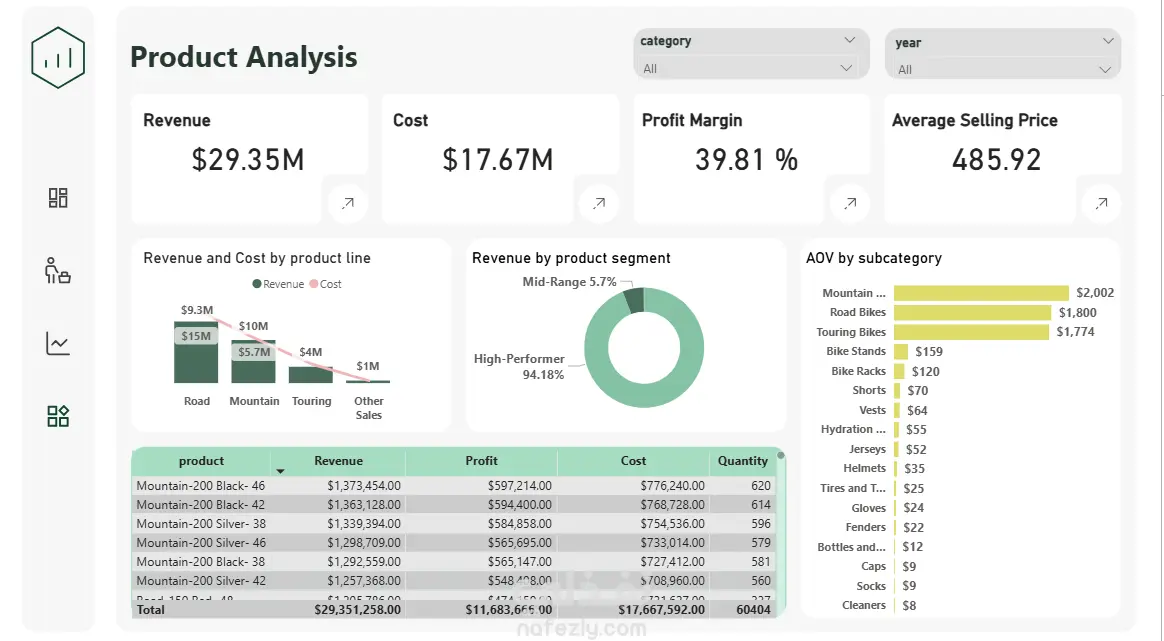
Task: Click the arrow icon on Cost card
Action: coord(599,203)
